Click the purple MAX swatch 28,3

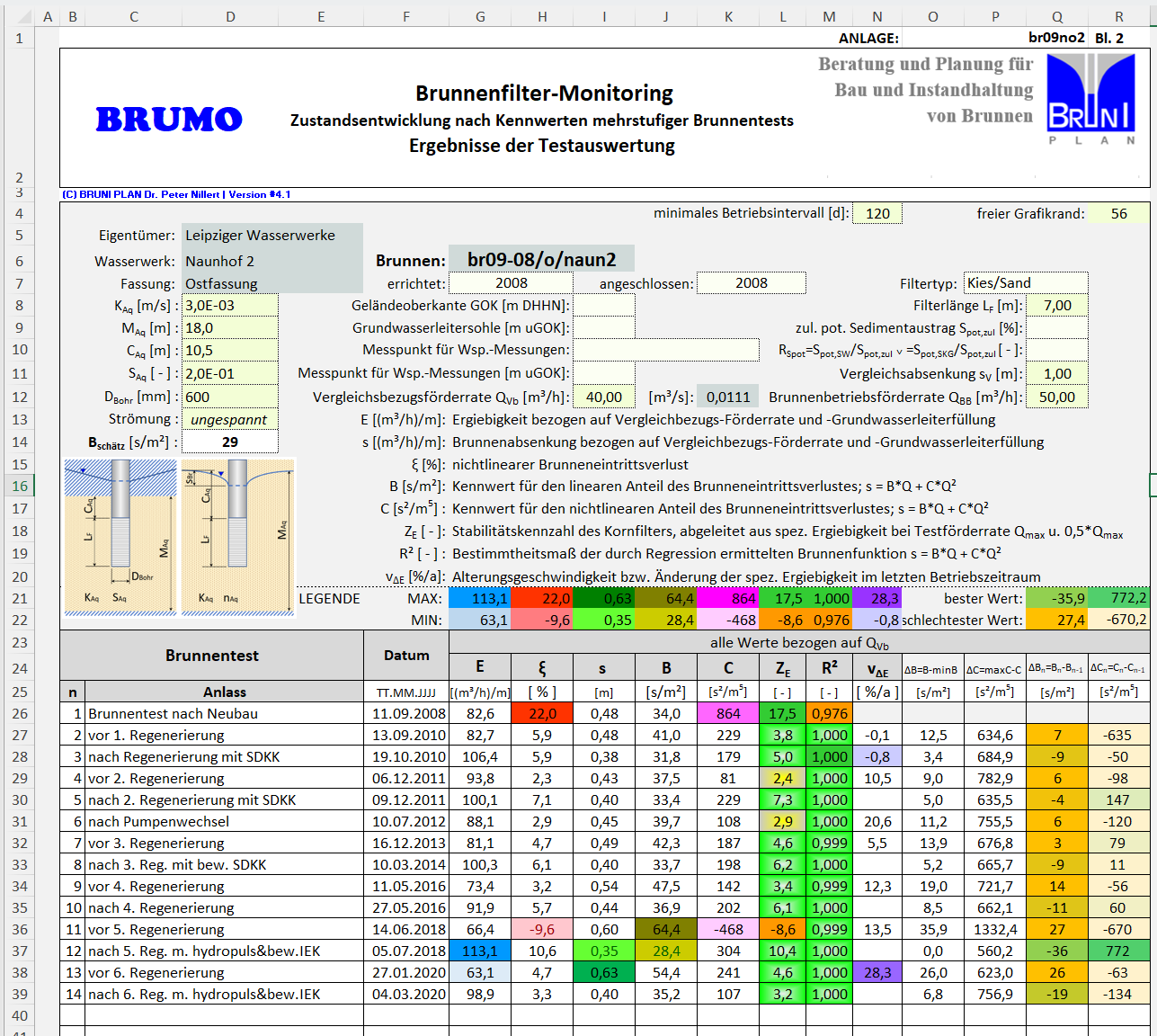877,598
